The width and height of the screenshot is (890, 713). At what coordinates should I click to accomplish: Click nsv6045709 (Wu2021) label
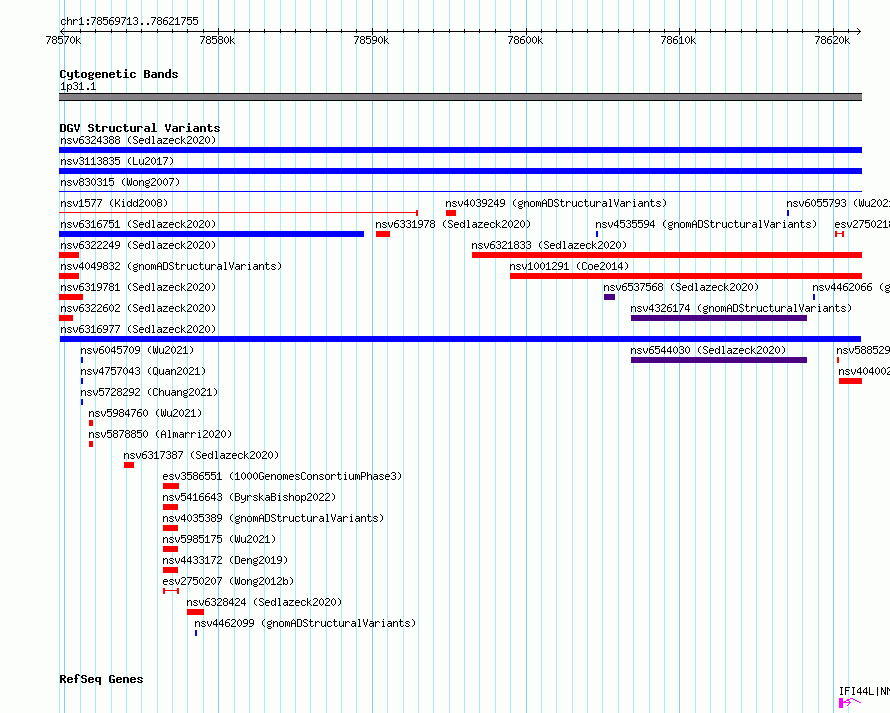137,350
